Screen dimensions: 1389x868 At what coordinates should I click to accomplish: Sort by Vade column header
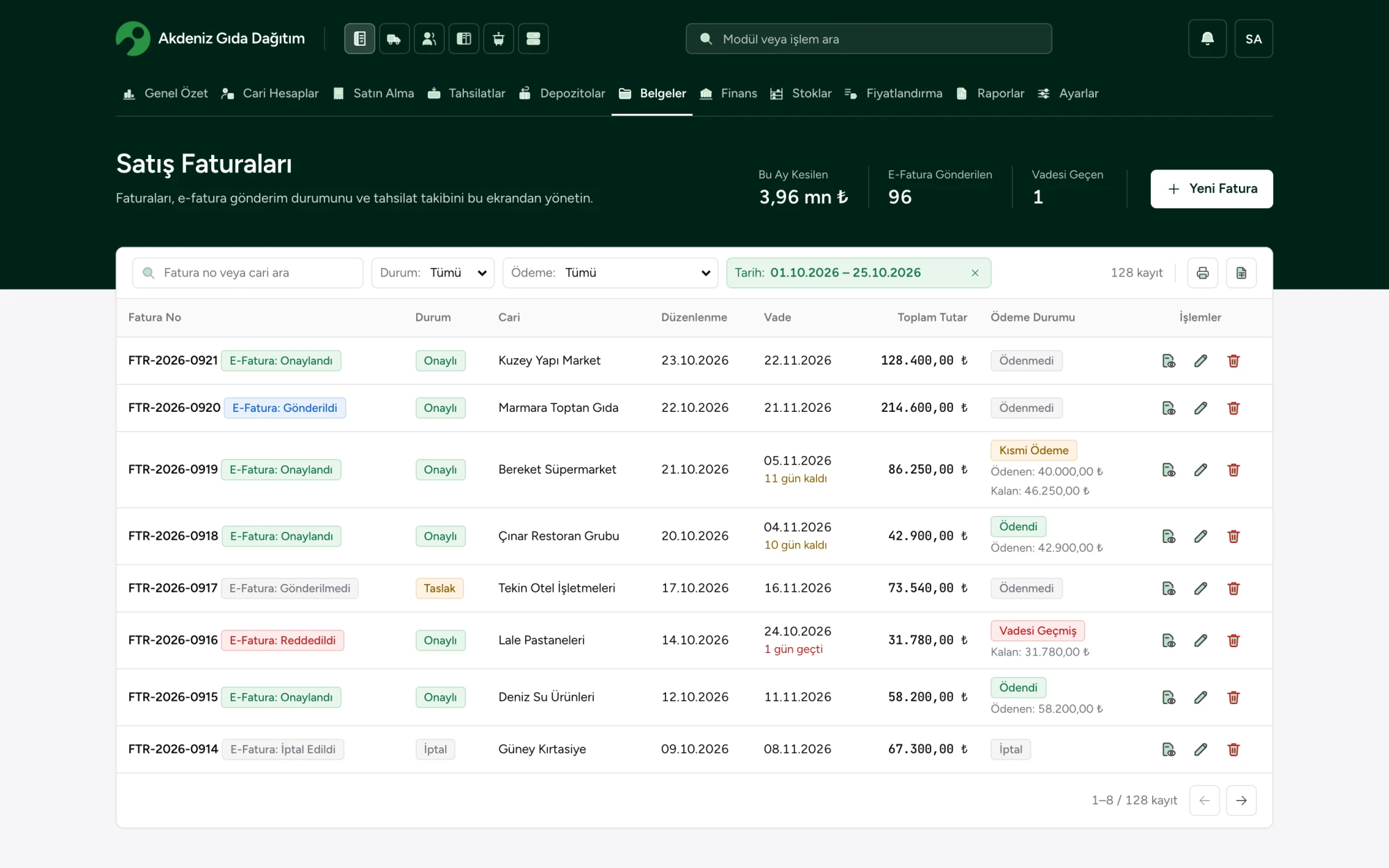click(x=777, y=317)
